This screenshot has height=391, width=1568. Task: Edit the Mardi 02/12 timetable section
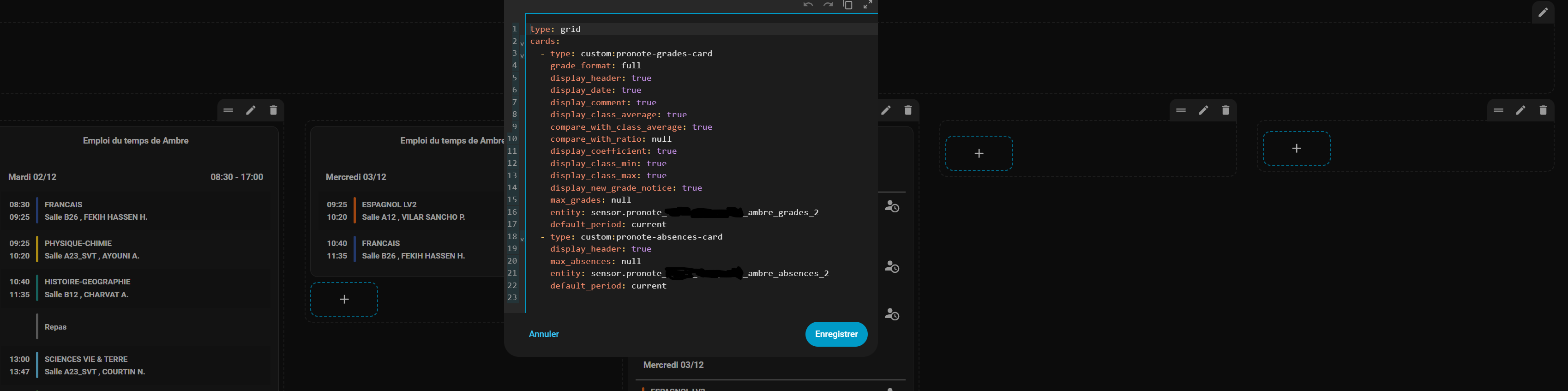(251, 110)
